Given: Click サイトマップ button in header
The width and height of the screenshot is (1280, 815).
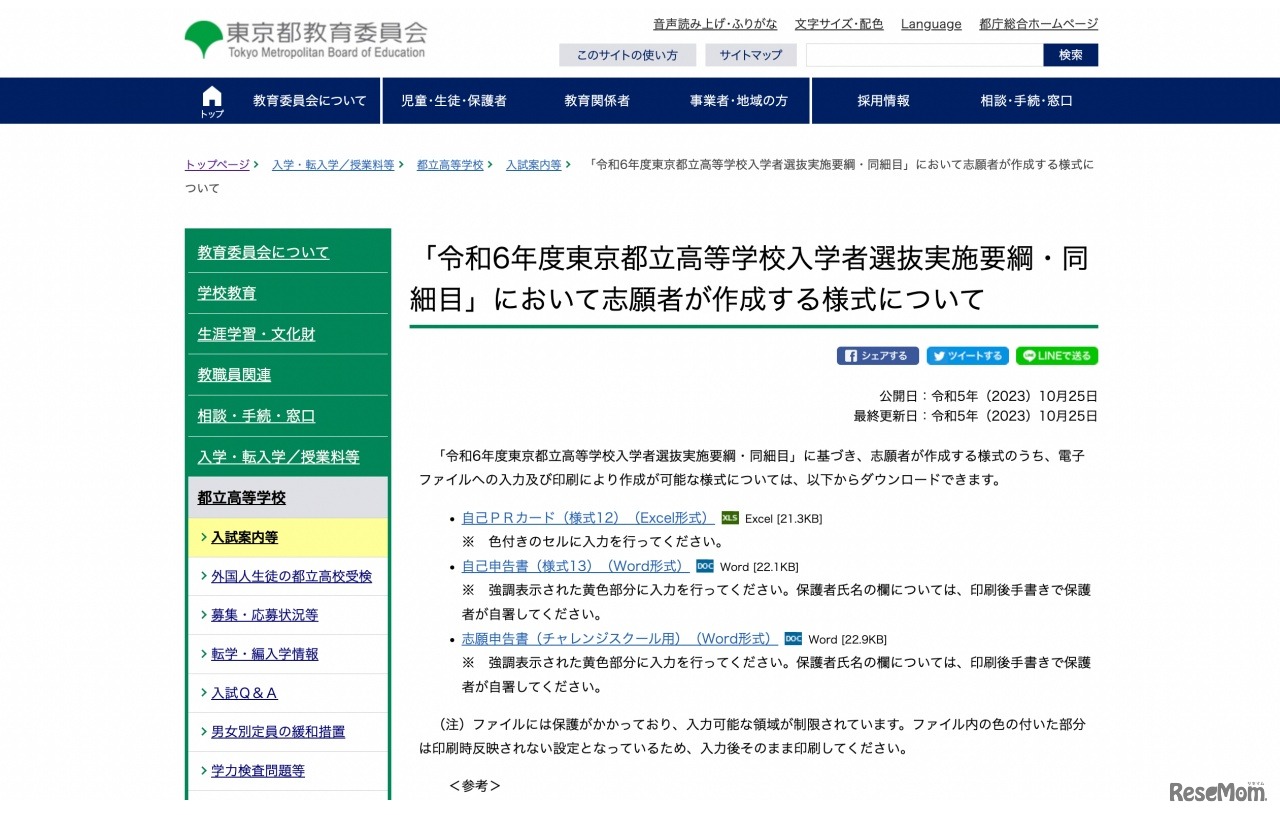Looking at the screenshot, I should pyautogui.click(x=750, y=55).
